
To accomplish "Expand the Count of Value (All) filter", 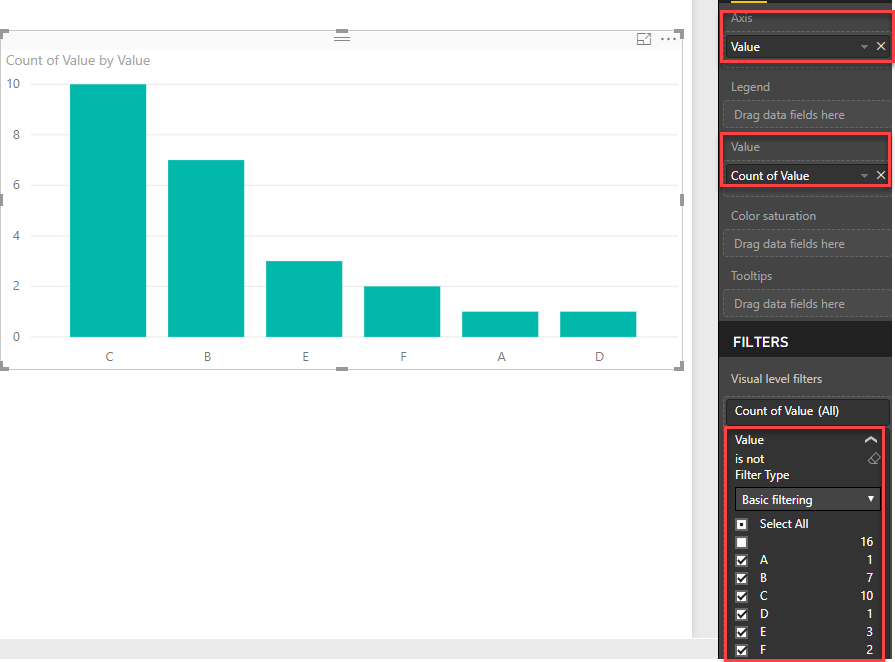I will coord(807,411).
